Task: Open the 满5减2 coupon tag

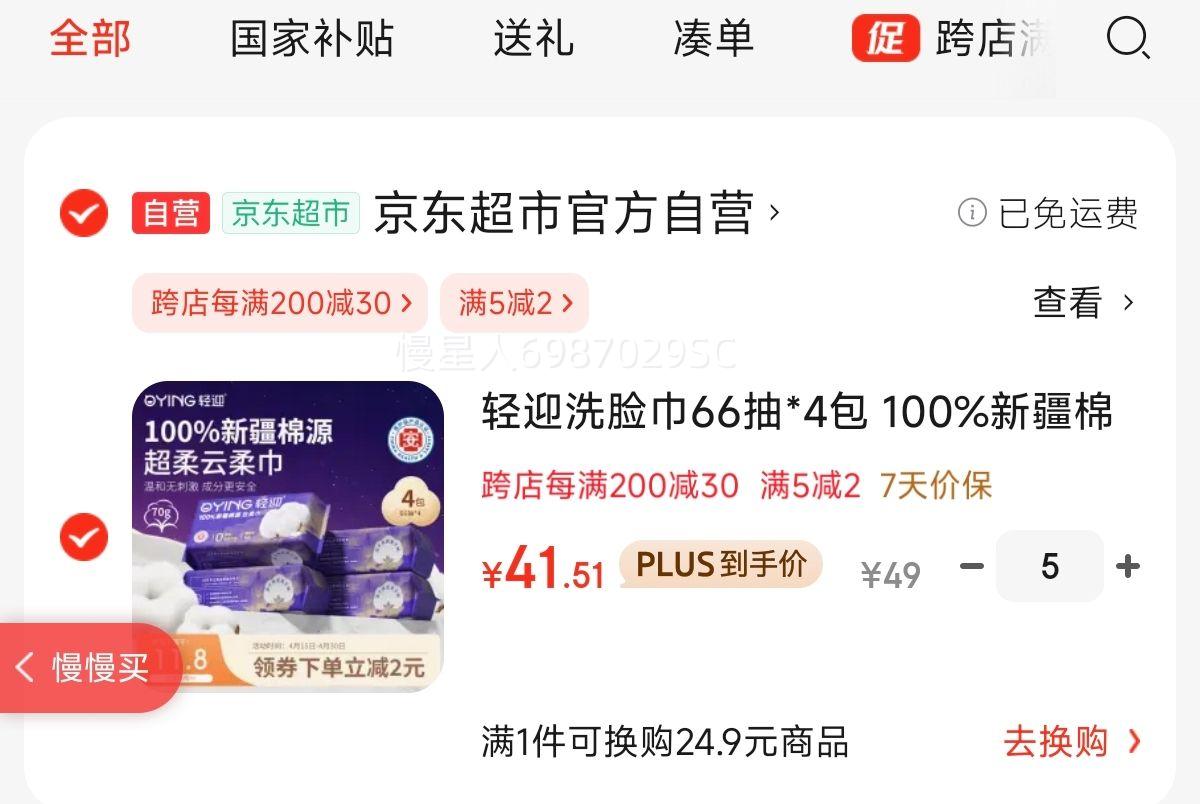Action: [514, 303]
